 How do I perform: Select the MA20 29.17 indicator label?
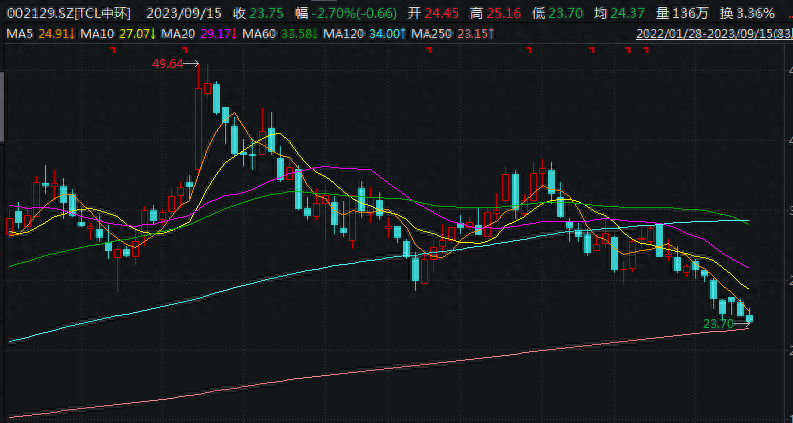pos(200,34)
